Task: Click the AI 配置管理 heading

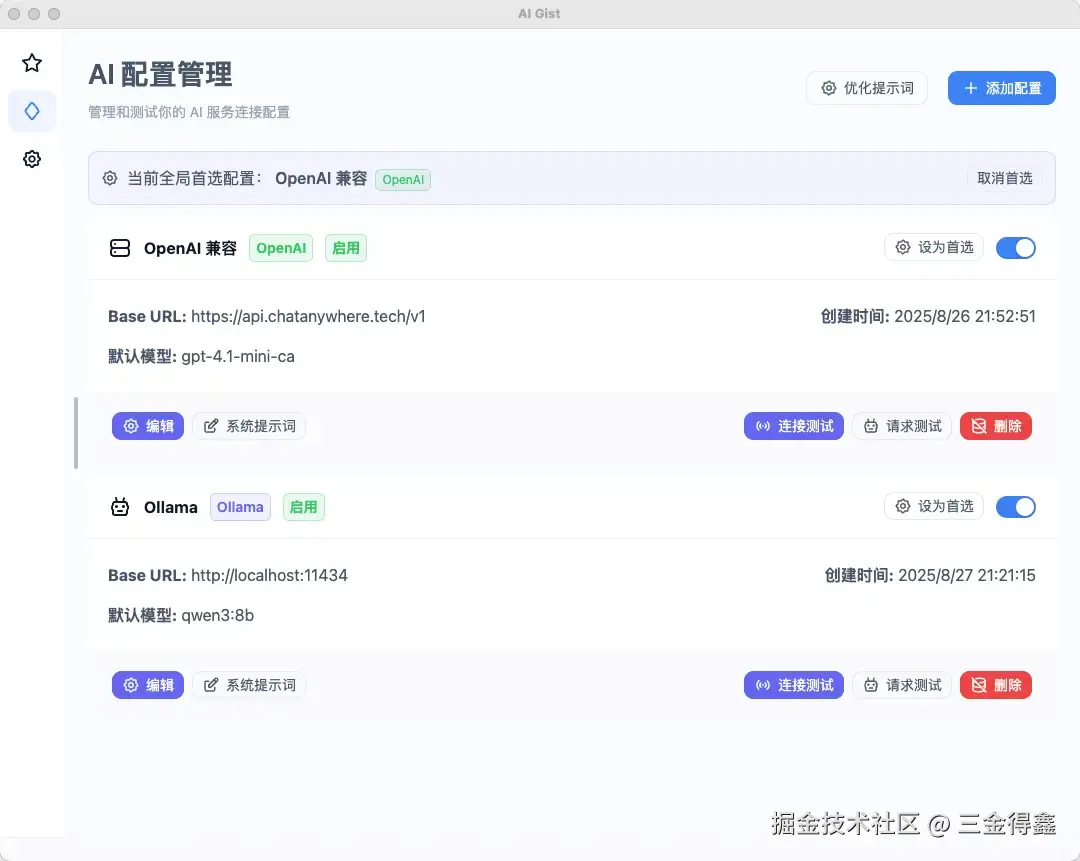Action: (x=160, y=74)
